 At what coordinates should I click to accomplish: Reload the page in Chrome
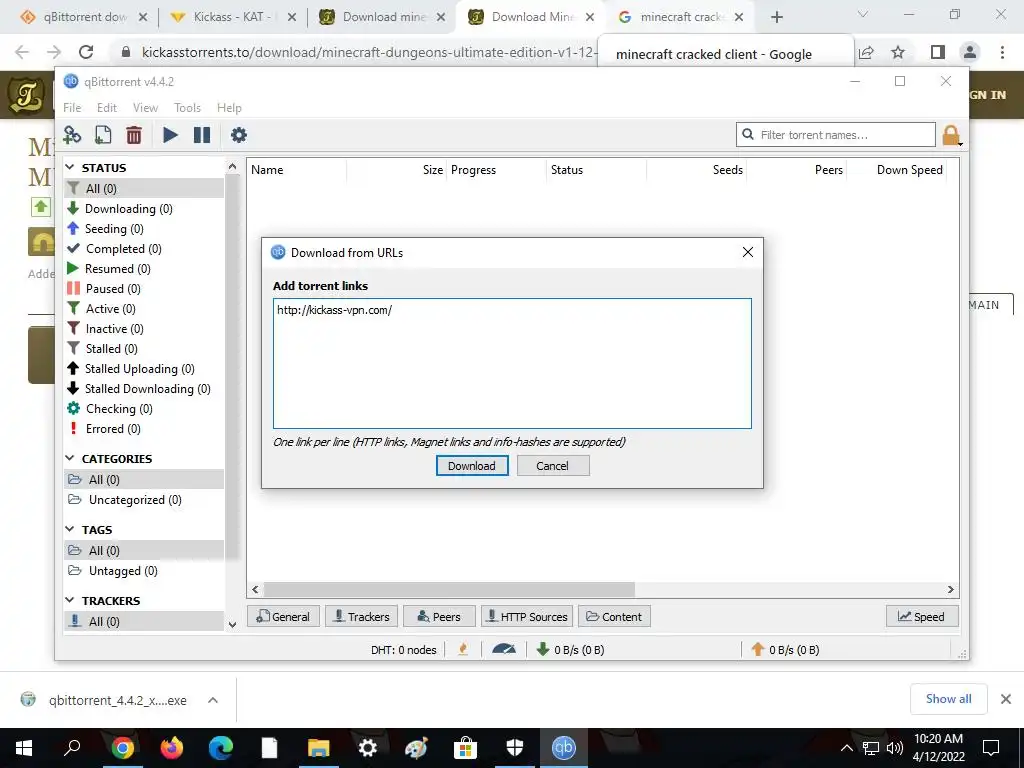tap(86, 52)
